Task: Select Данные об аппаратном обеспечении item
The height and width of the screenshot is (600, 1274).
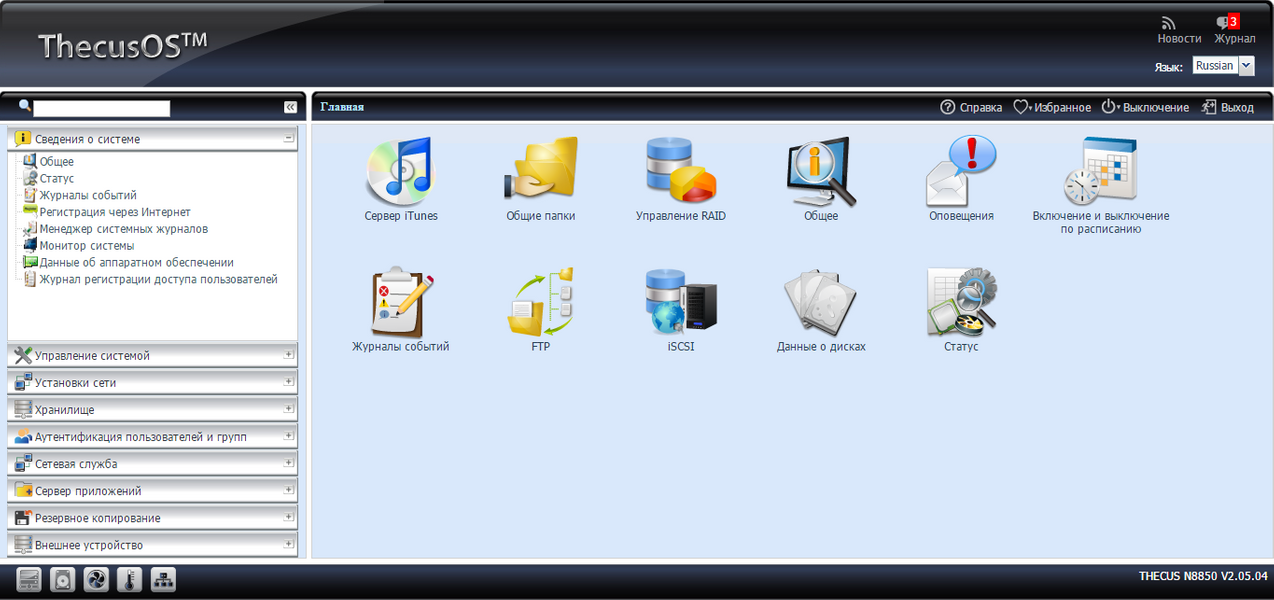Action: click(x=136, y=263)
